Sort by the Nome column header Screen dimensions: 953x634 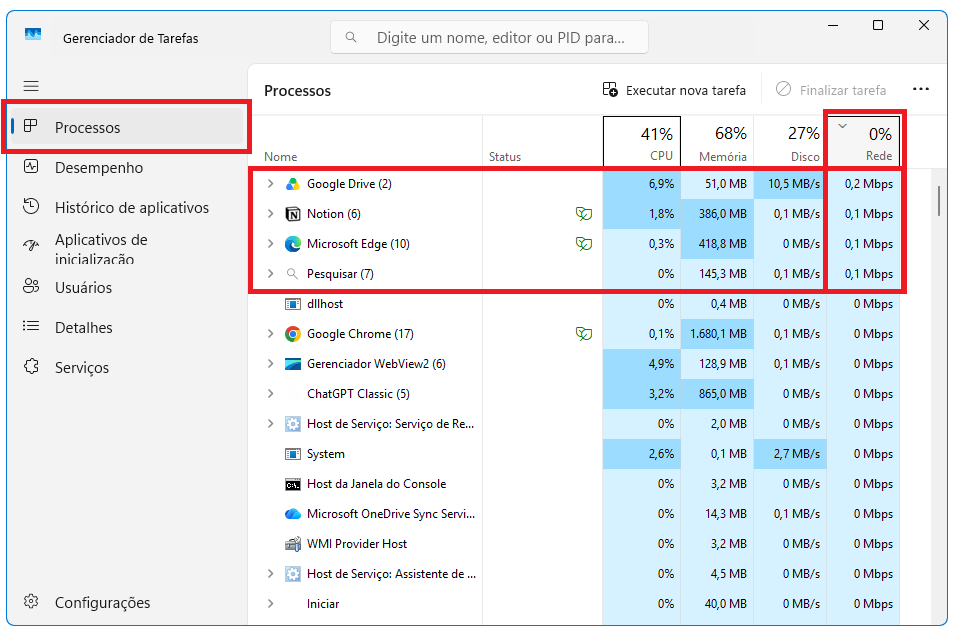click(x=367, y=141)
